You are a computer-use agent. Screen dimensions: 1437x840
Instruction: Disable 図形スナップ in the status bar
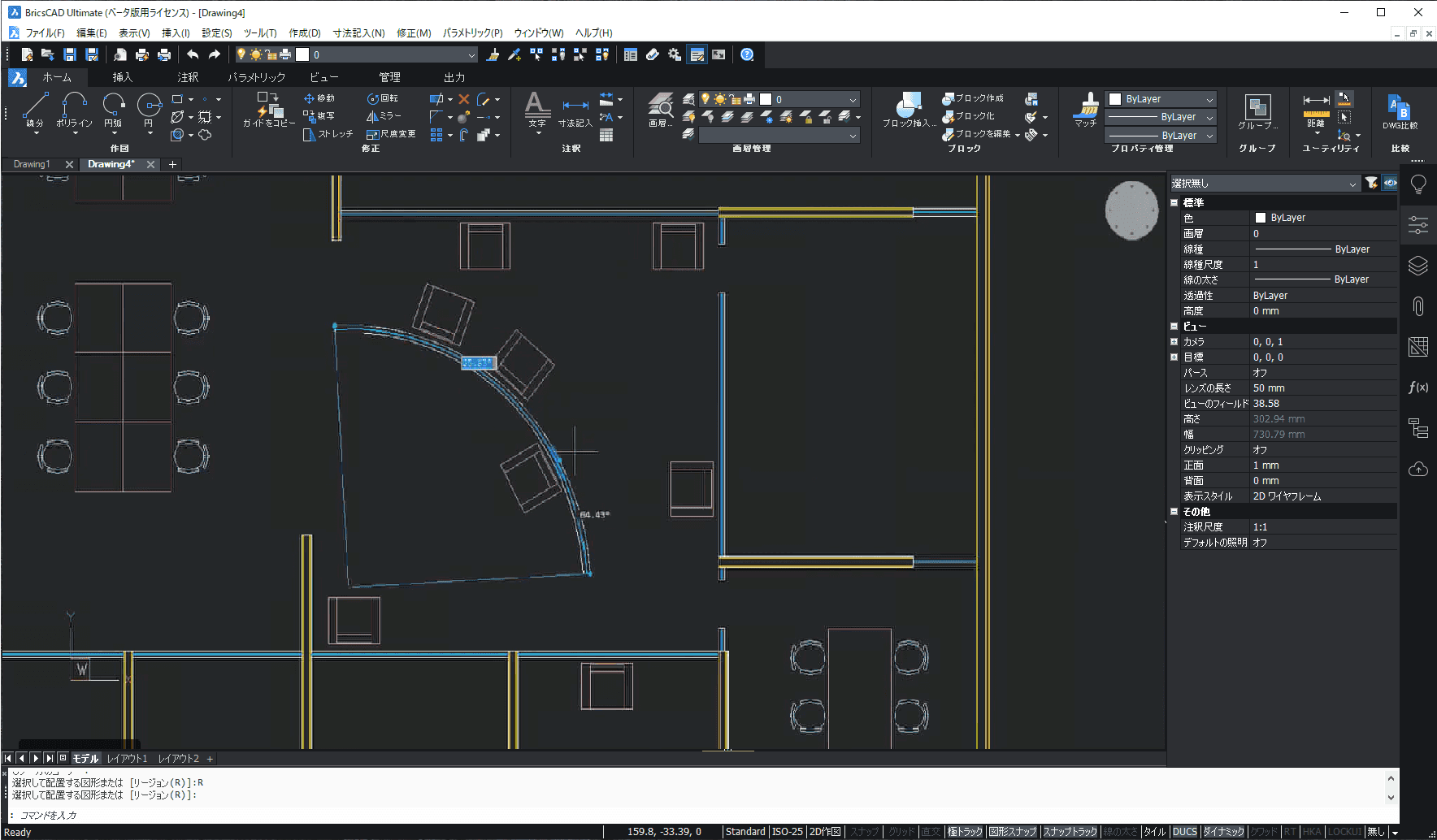[1012, 832]
